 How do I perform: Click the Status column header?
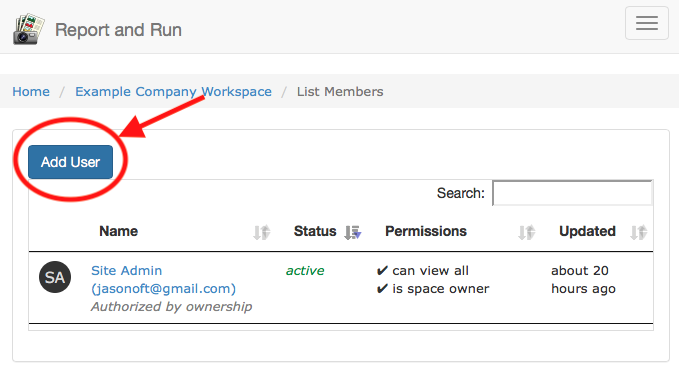pos(315,231)
